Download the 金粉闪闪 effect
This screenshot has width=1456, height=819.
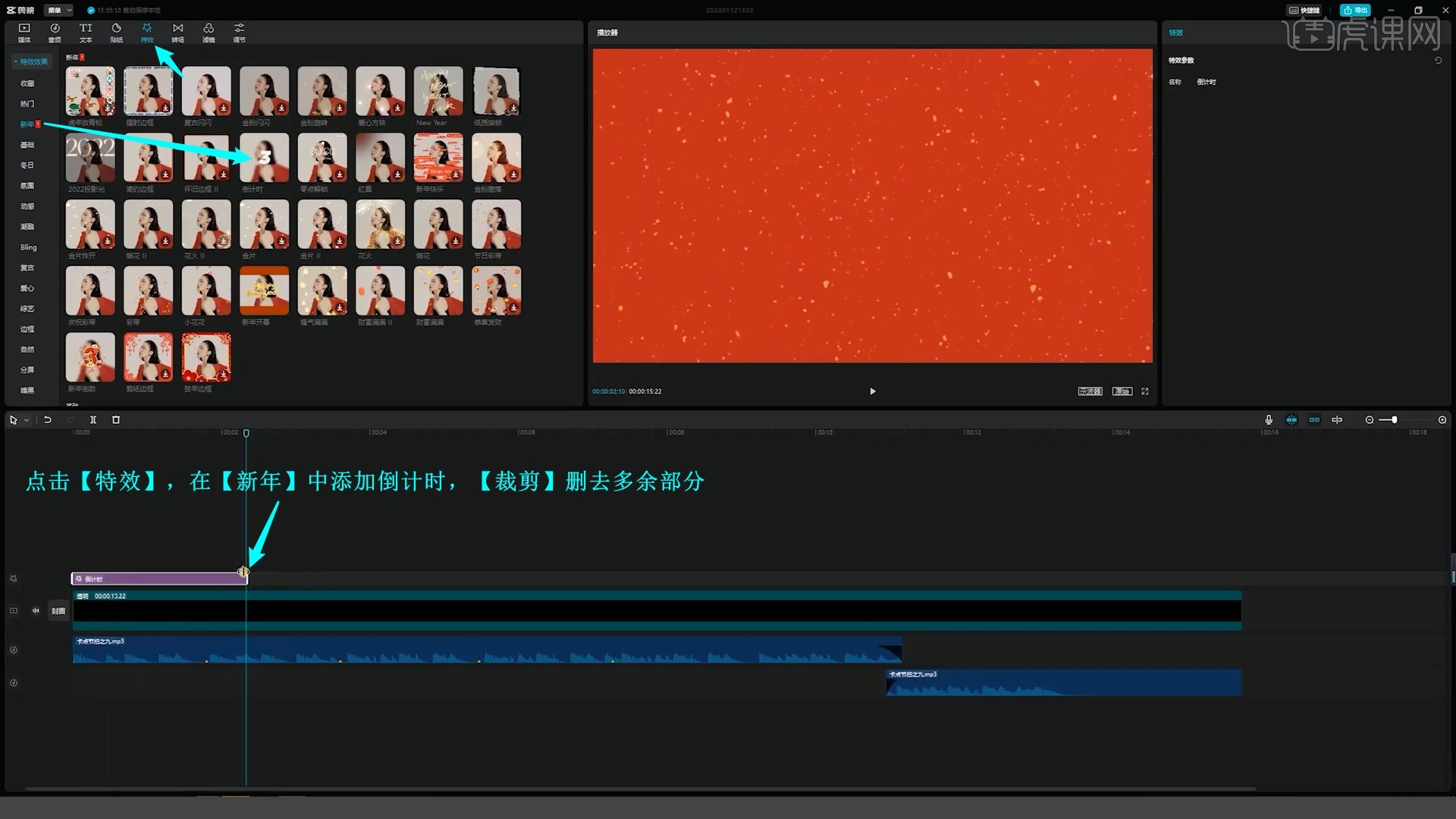pyautogui.click(x=281, y=108)
